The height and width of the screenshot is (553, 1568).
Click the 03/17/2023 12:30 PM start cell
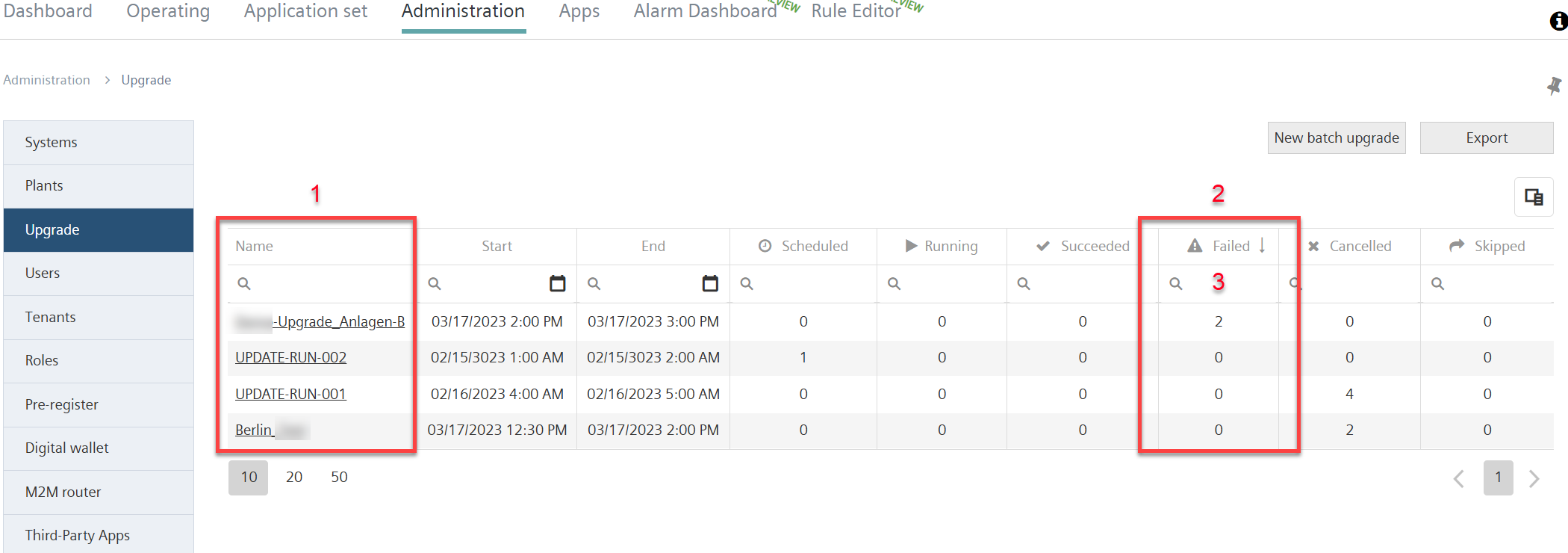pos(497,430)
